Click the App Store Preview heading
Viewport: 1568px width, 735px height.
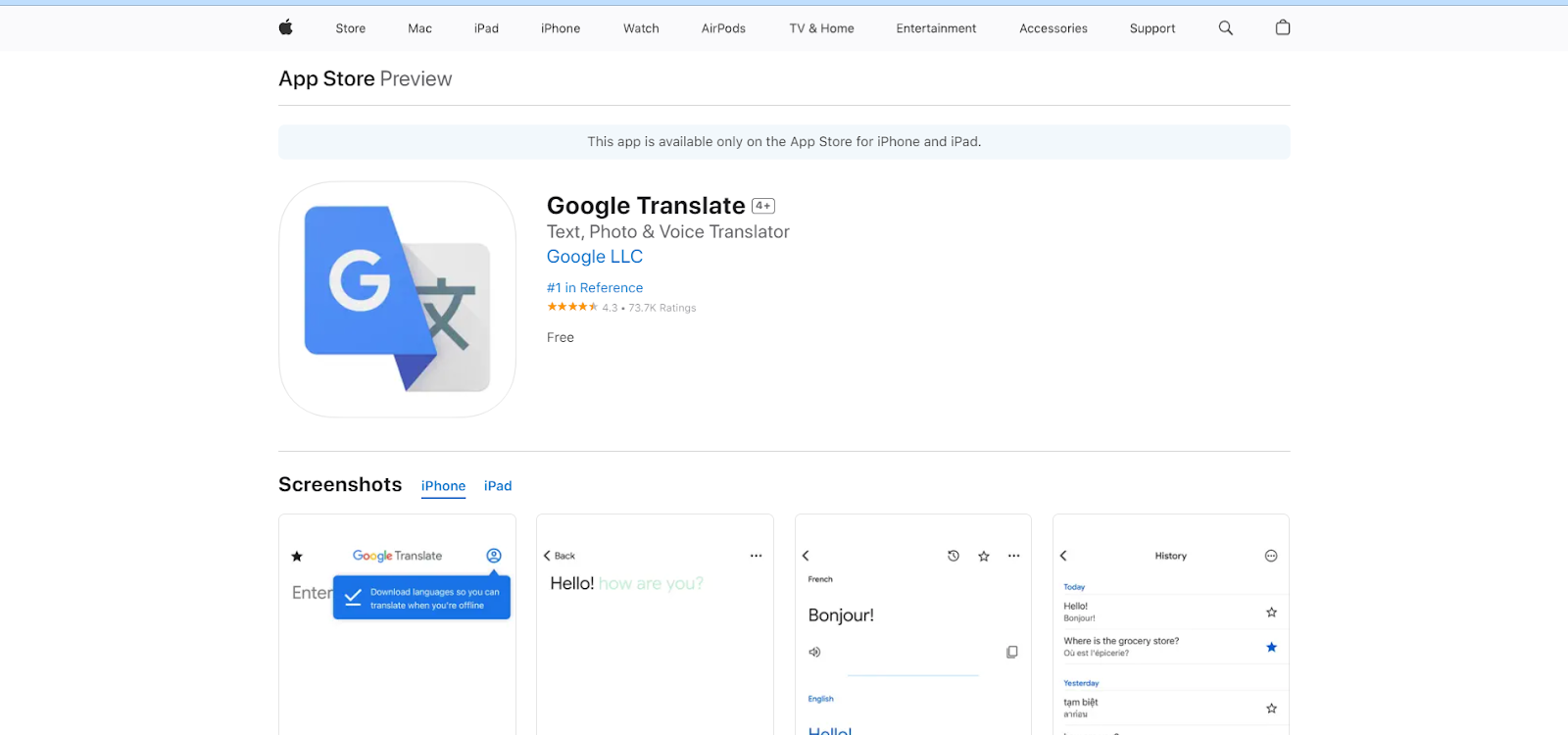(366, 78)
